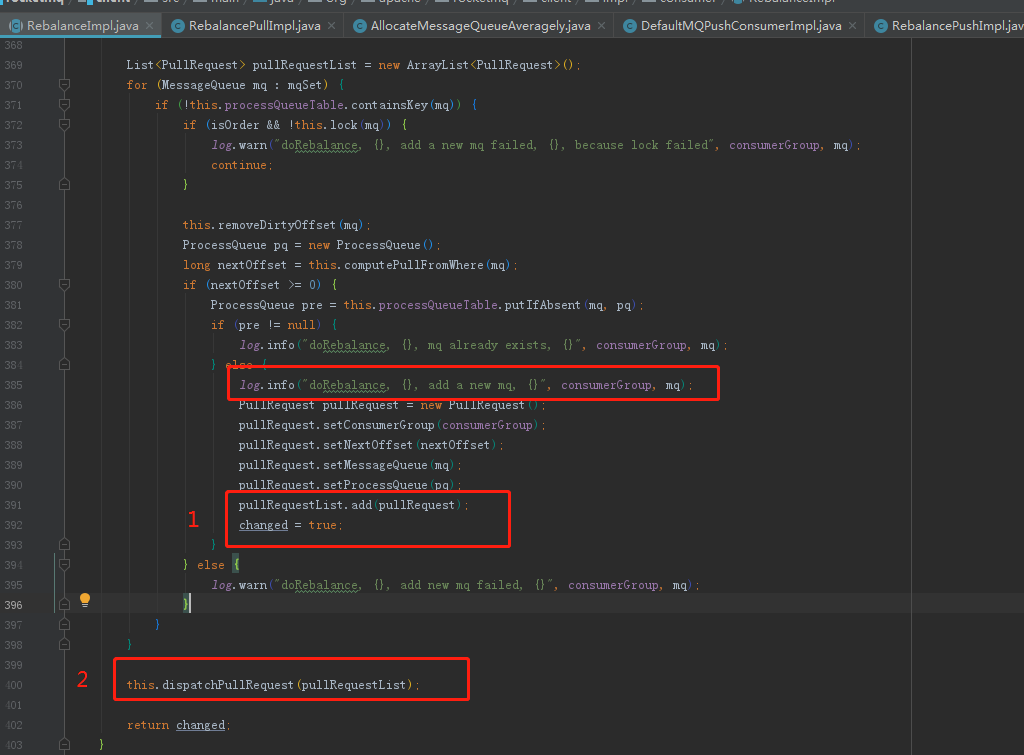Open the AllocateMessageQueueAveragely.java tab

(x=480, y=25)
